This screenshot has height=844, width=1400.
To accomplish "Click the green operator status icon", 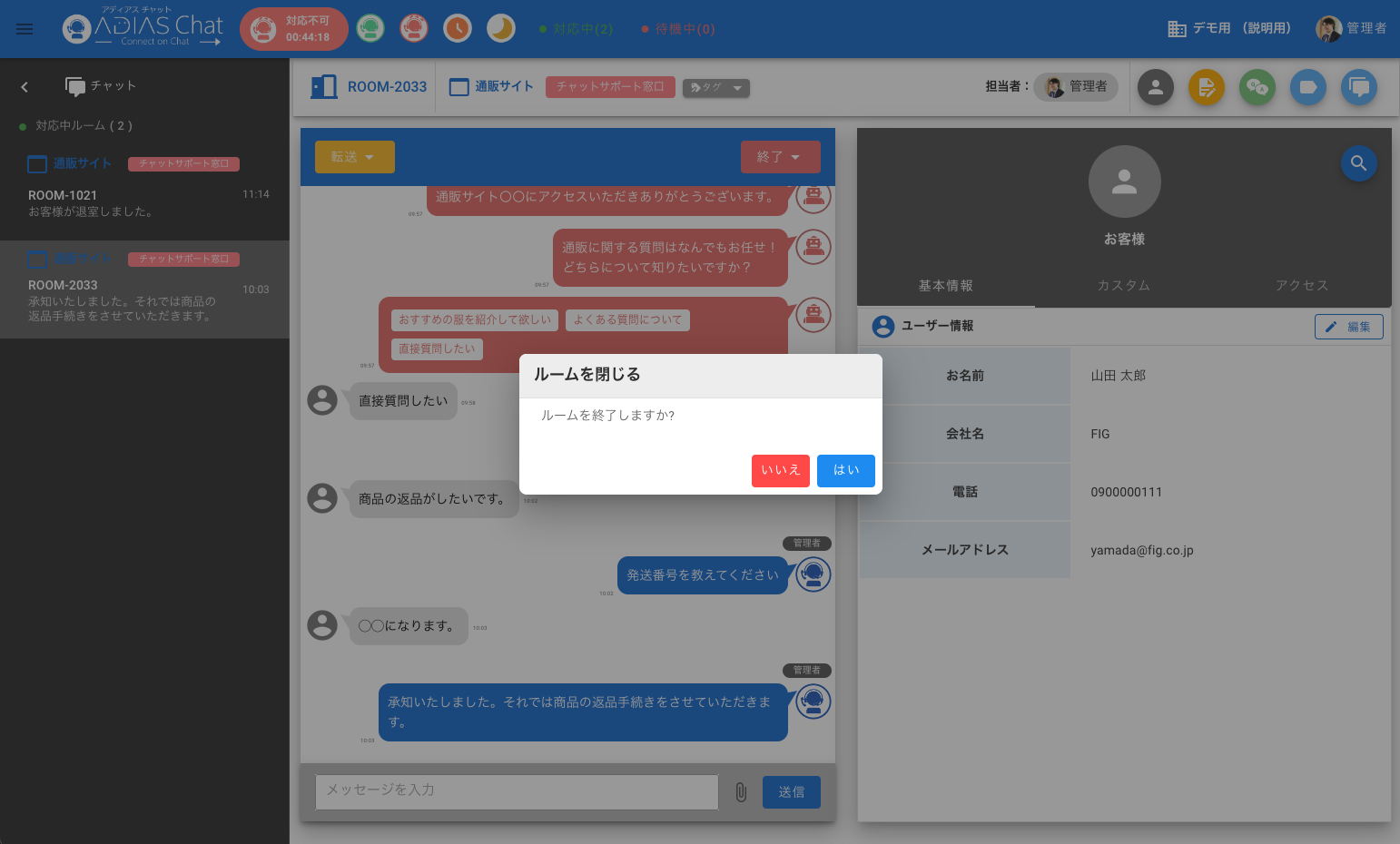I will point(370,29).
